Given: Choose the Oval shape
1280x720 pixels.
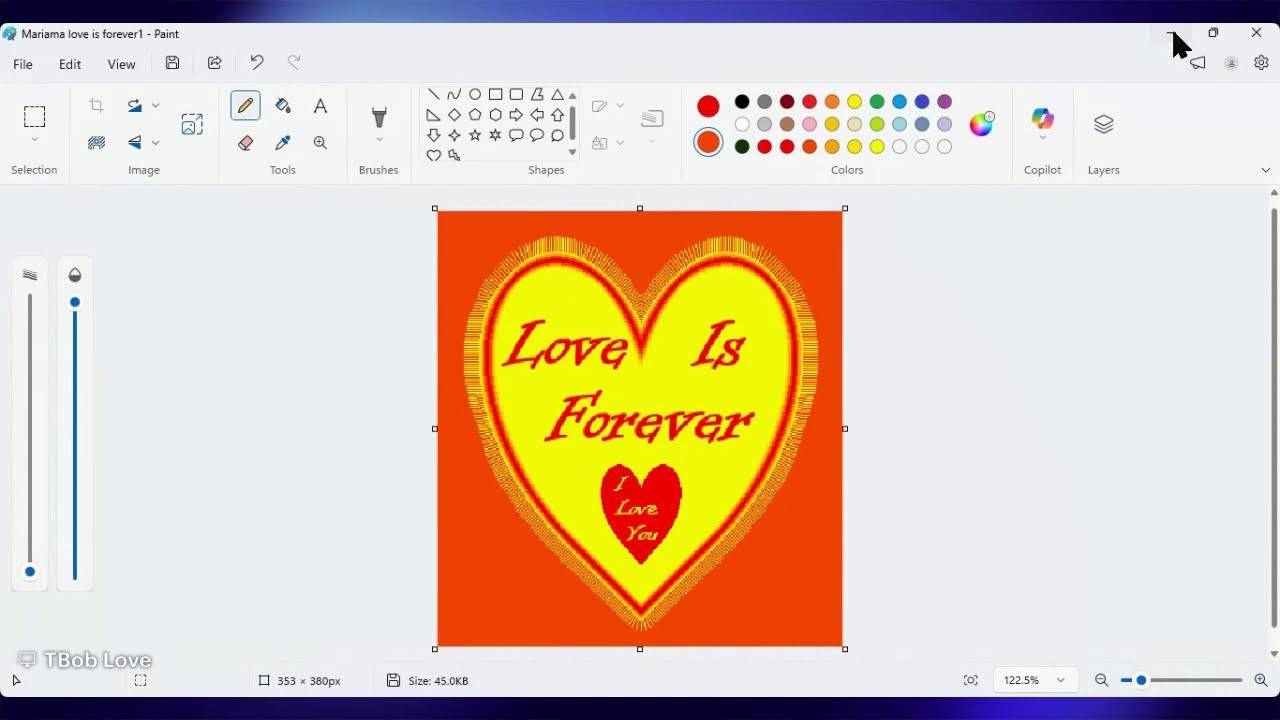Looking at the screenshot, I should coord(475,95).
